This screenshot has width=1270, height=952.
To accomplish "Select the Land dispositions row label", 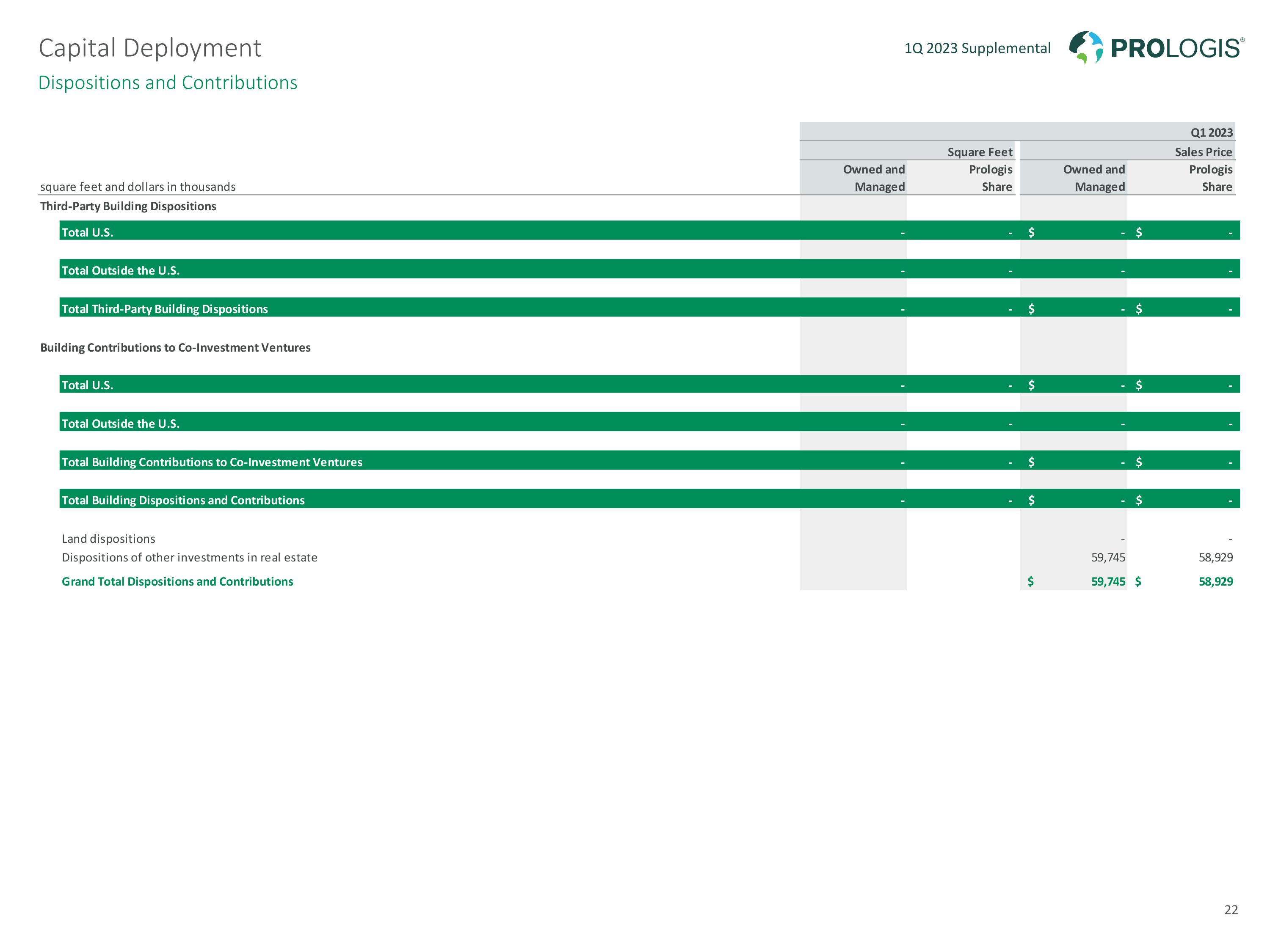I will [x=108, y=538].
